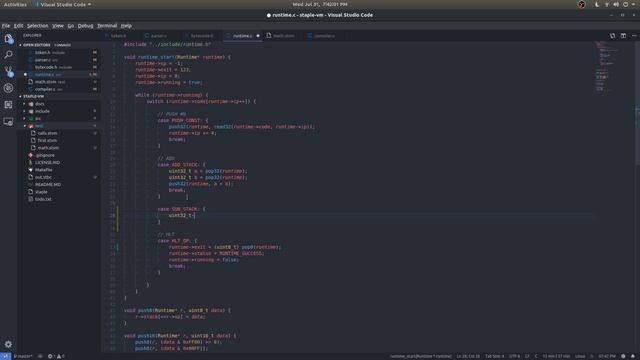Open the Remote Explorer view in activity bar

(x=8, y=121)
